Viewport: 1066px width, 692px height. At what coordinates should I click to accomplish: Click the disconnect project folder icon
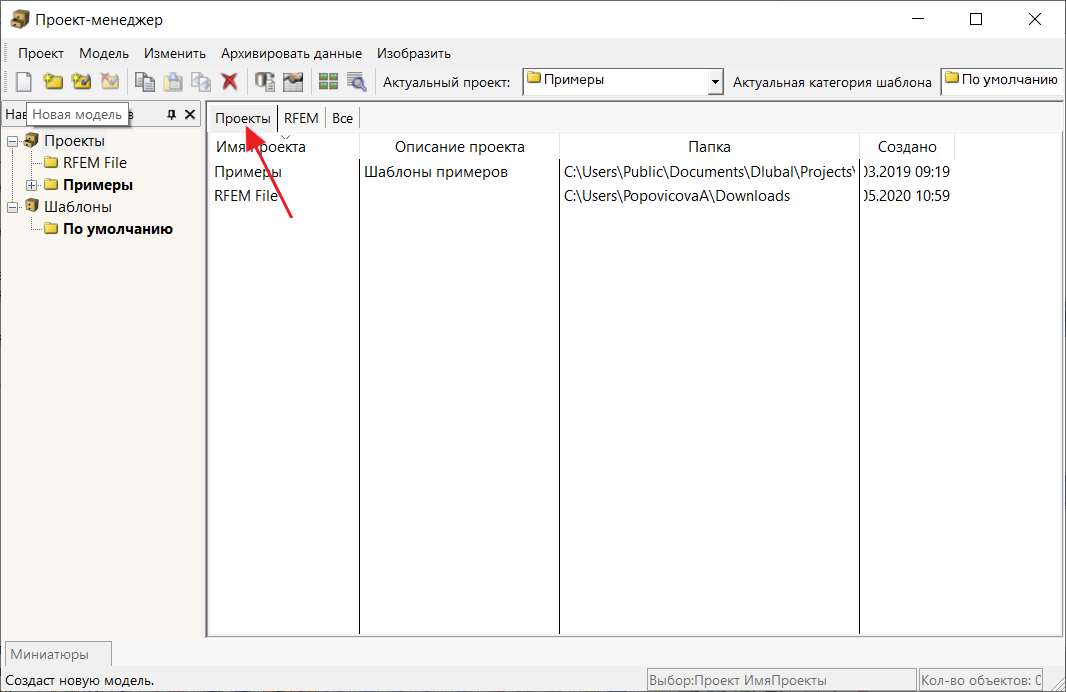coord(109,82)
